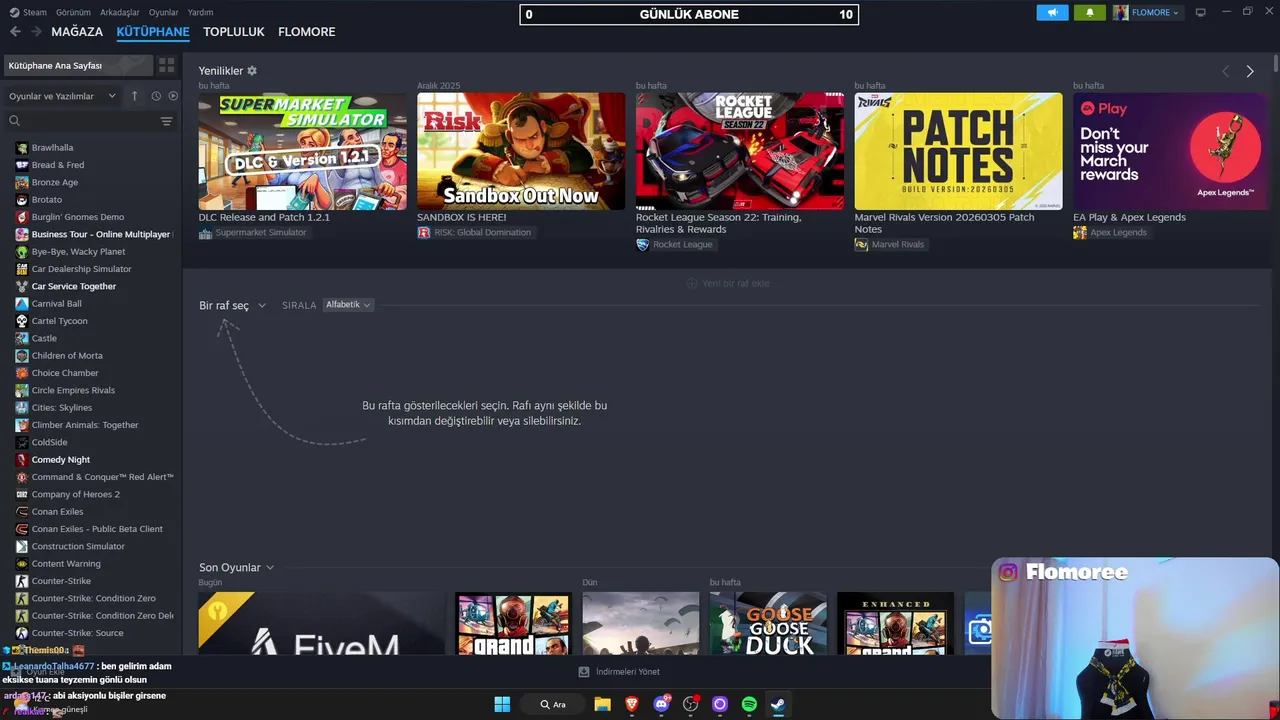Click the Cartel Tycoon skull icon
The image size is (1280, 720).
pos(22,321)
